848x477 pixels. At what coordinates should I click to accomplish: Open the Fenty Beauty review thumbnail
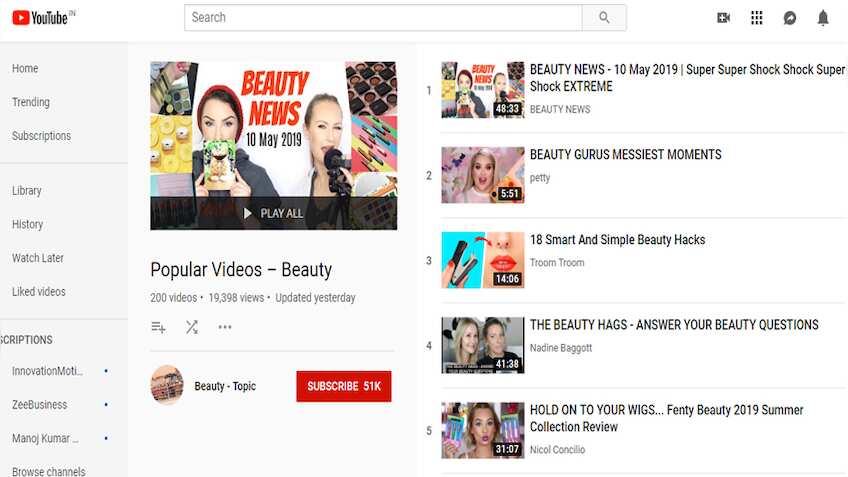tap(483, 430)
